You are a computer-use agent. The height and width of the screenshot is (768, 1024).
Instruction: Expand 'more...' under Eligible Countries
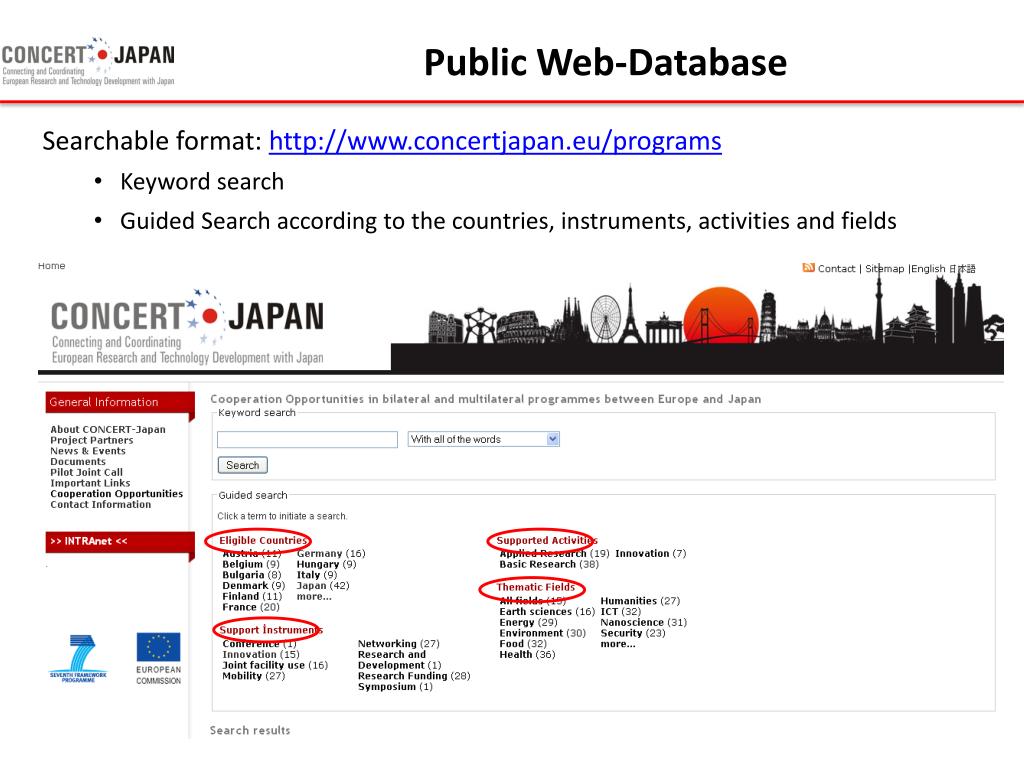point(314,596)
